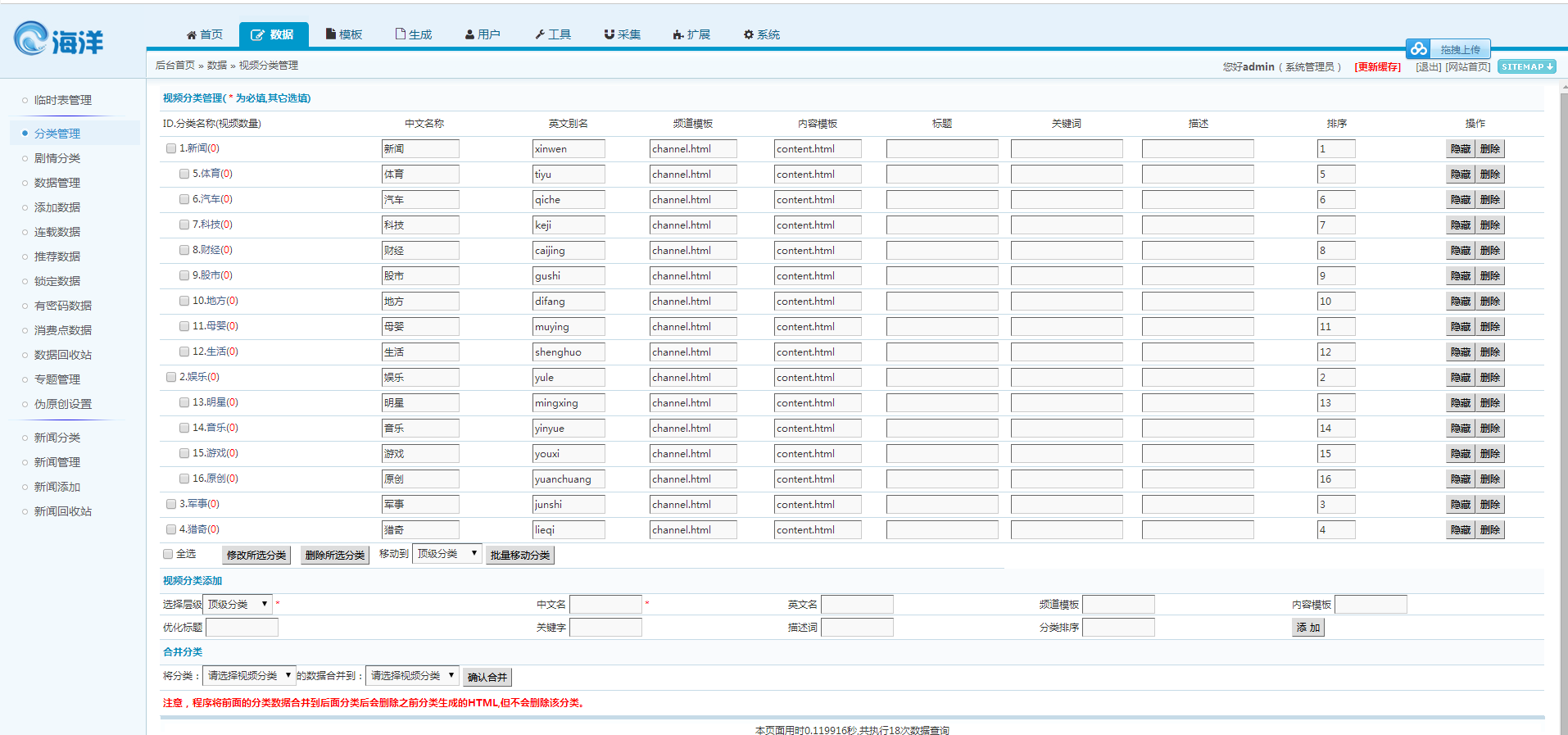
Task: Click 删除 for the 猎奇 row
Action: (x=1490, y=529)
